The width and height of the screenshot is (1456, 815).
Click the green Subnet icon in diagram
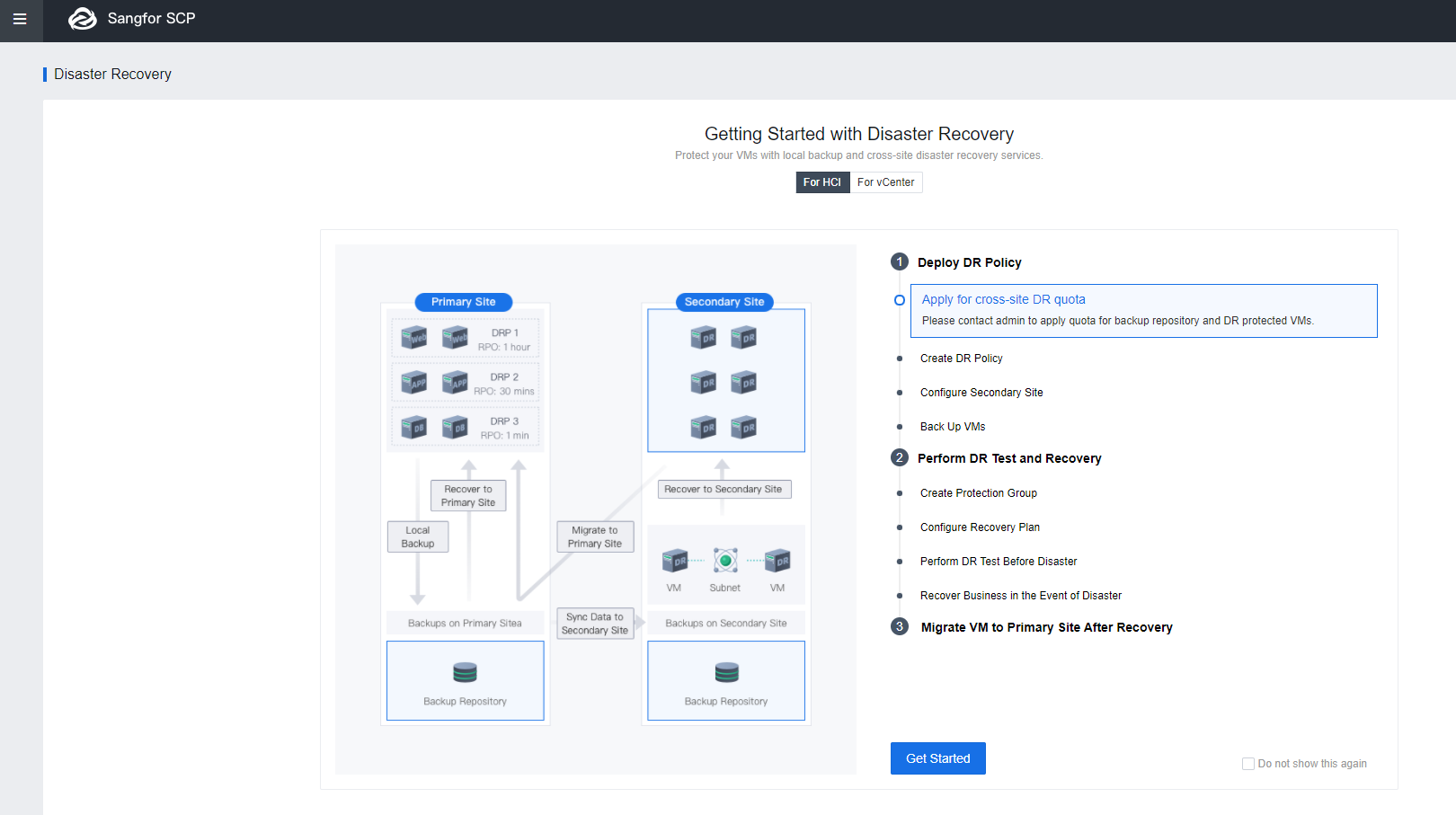click(725, 561)
